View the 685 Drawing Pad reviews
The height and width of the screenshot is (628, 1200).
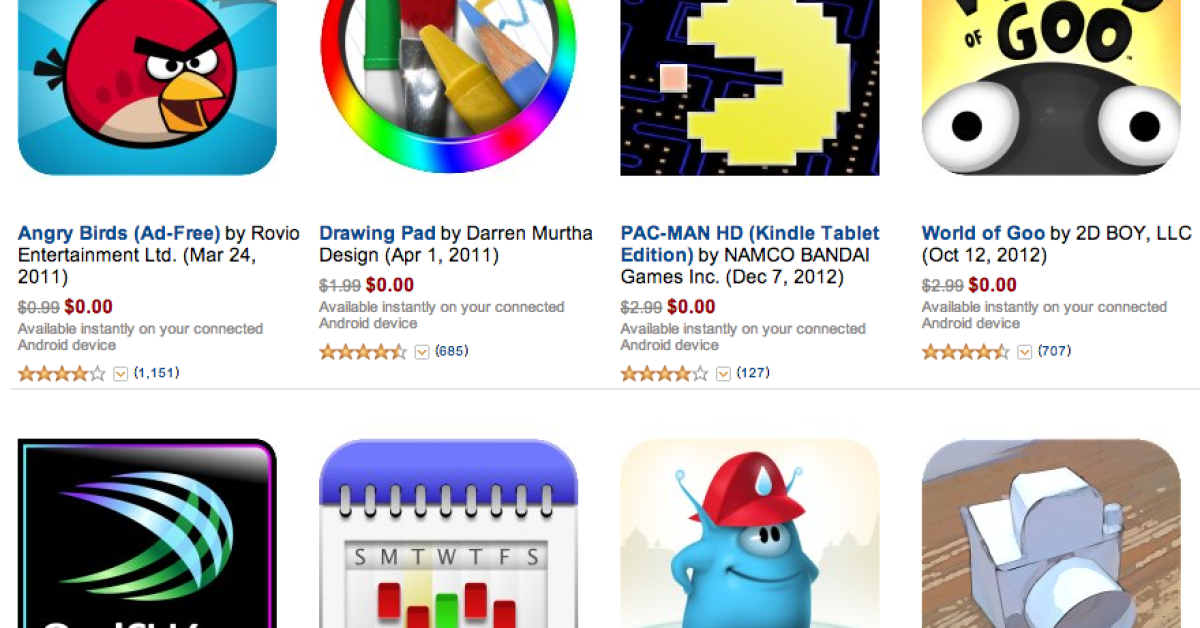(452, 351)
